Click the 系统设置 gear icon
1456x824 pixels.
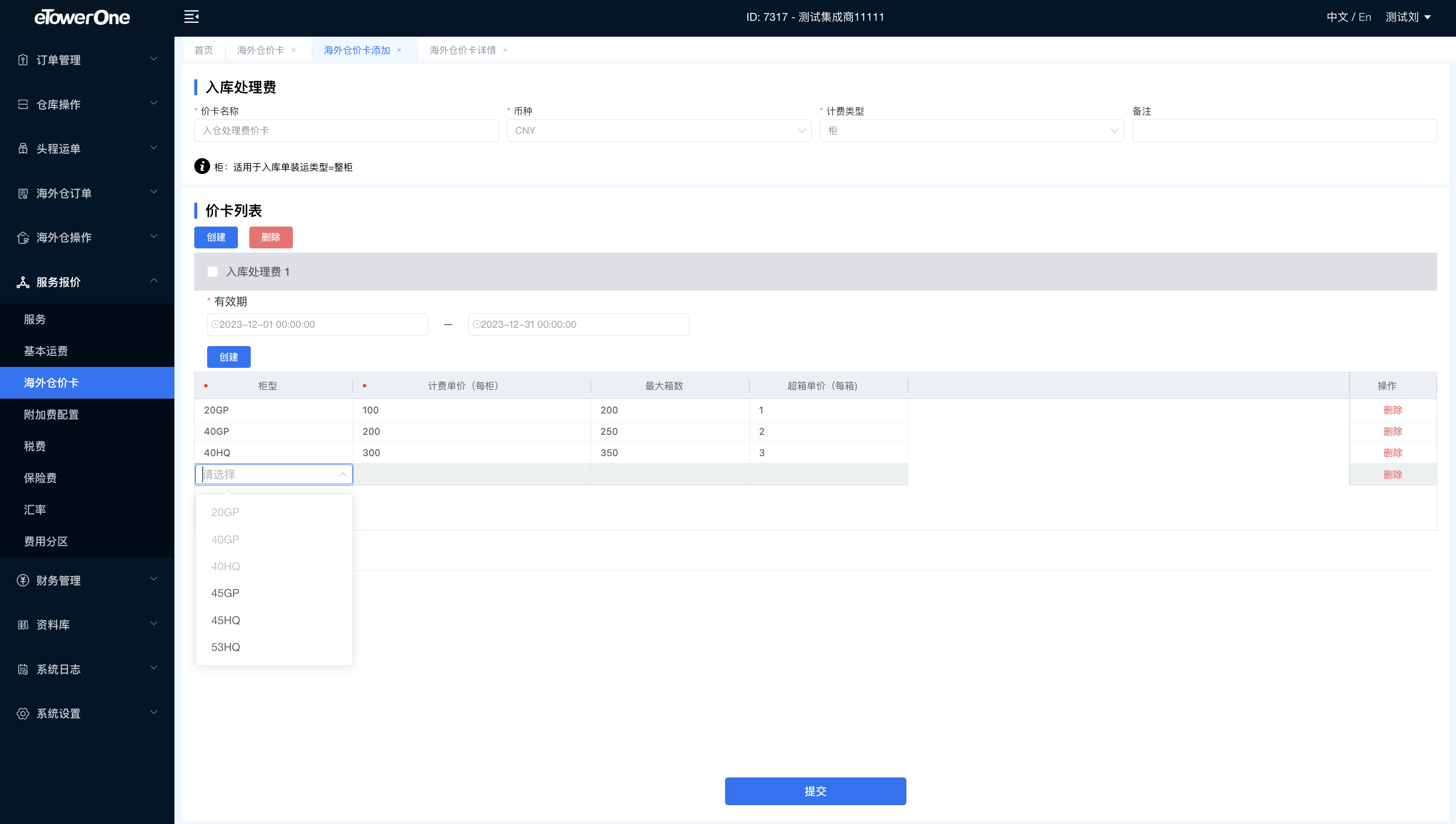[x=23, y=713]
